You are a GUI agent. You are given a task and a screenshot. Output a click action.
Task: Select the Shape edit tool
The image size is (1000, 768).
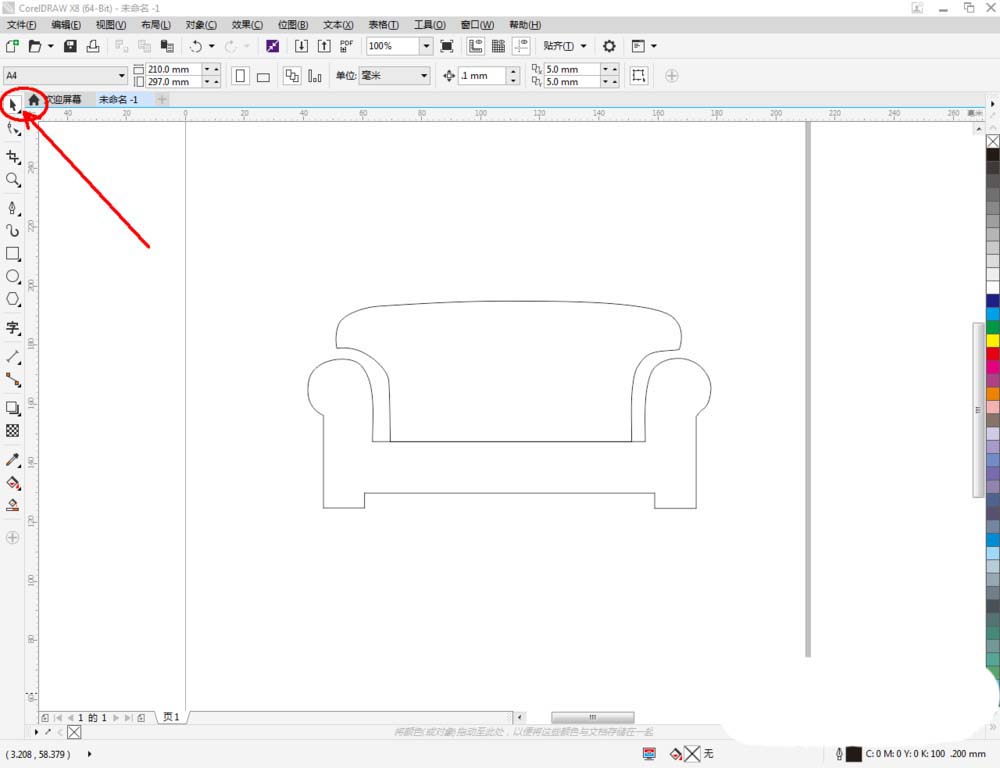13,129
